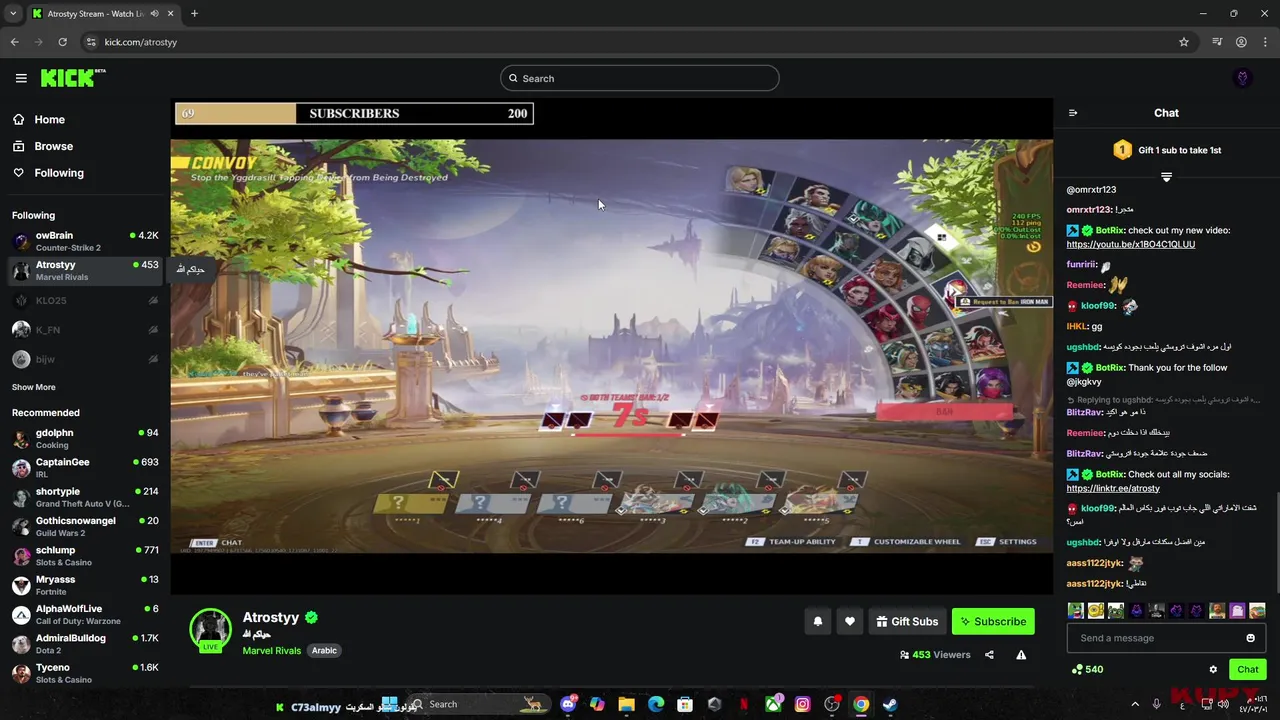Go to Home in sidebar
This screenshot has height=720, width=1280.
coord(39,119)
